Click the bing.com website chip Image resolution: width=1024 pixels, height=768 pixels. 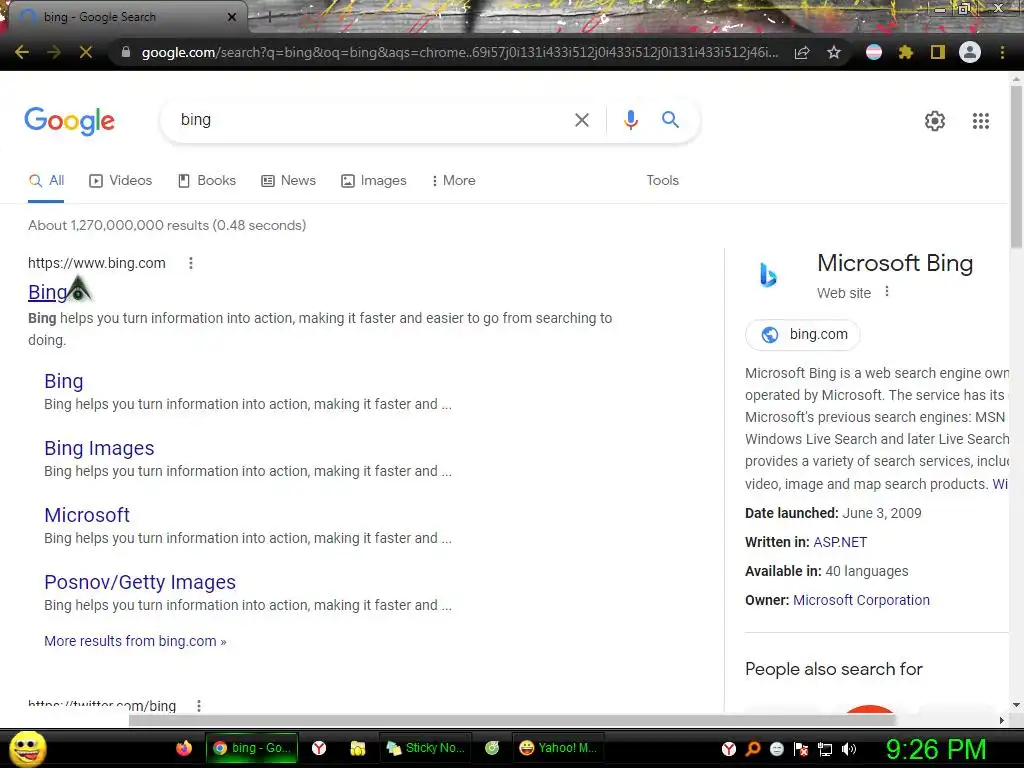803,335
